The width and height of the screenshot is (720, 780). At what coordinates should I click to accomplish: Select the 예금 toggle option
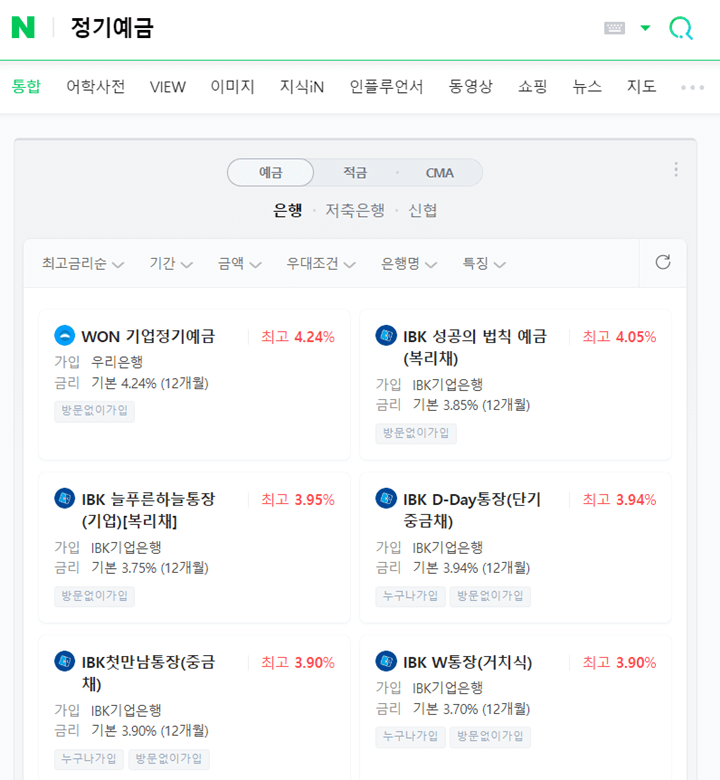(270, 173)
